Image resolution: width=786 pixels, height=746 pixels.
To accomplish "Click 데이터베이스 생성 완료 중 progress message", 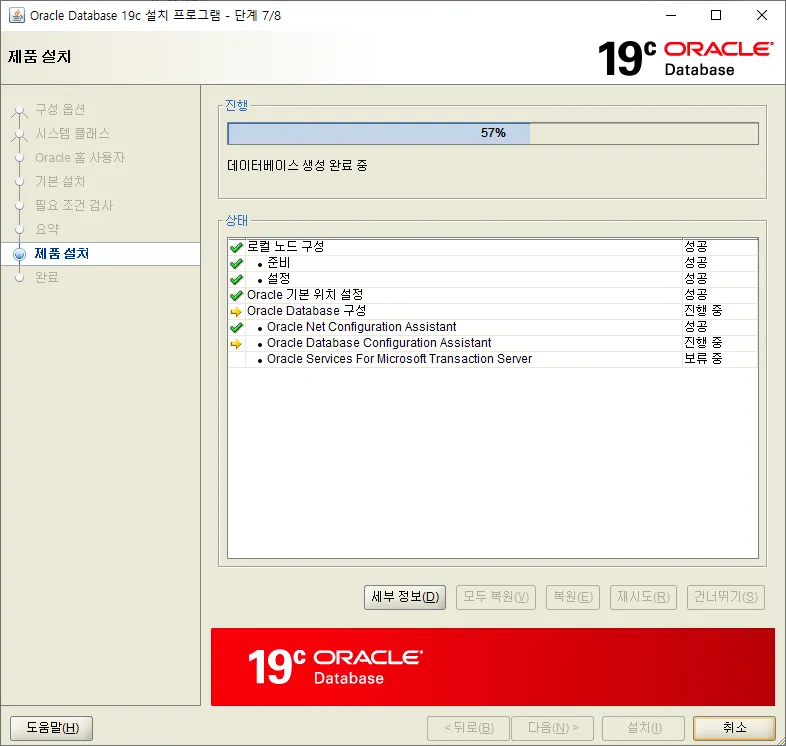I will coord(297,165).
